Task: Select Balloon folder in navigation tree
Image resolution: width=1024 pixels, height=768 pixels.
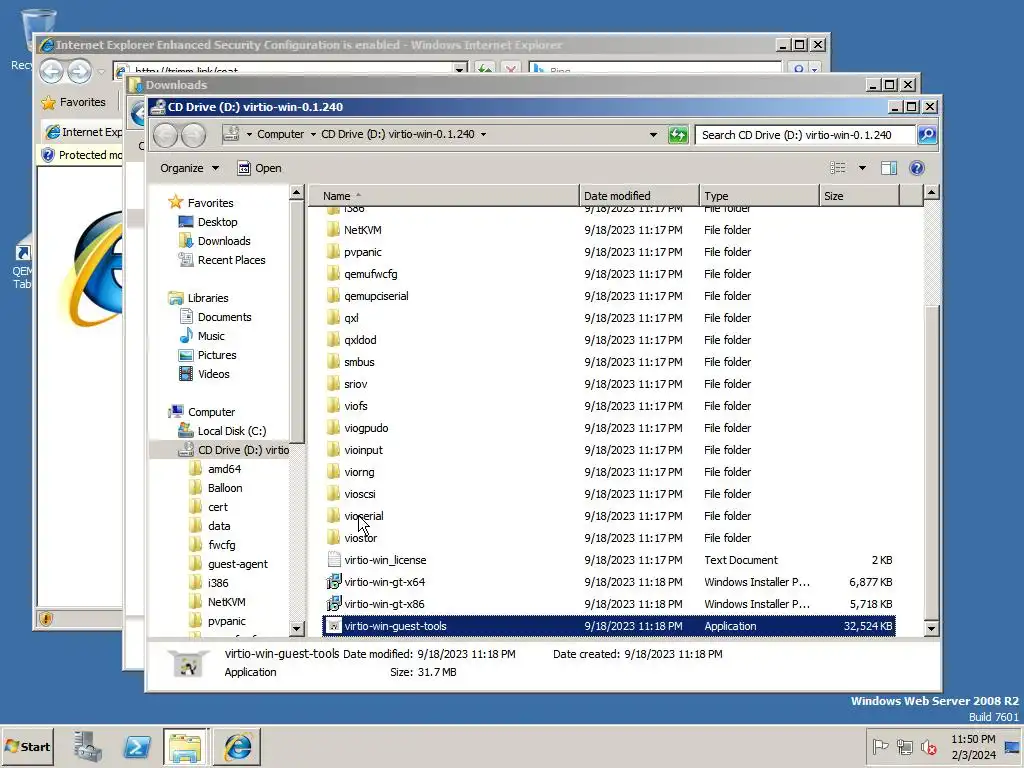Action: (x=225, y=488)
